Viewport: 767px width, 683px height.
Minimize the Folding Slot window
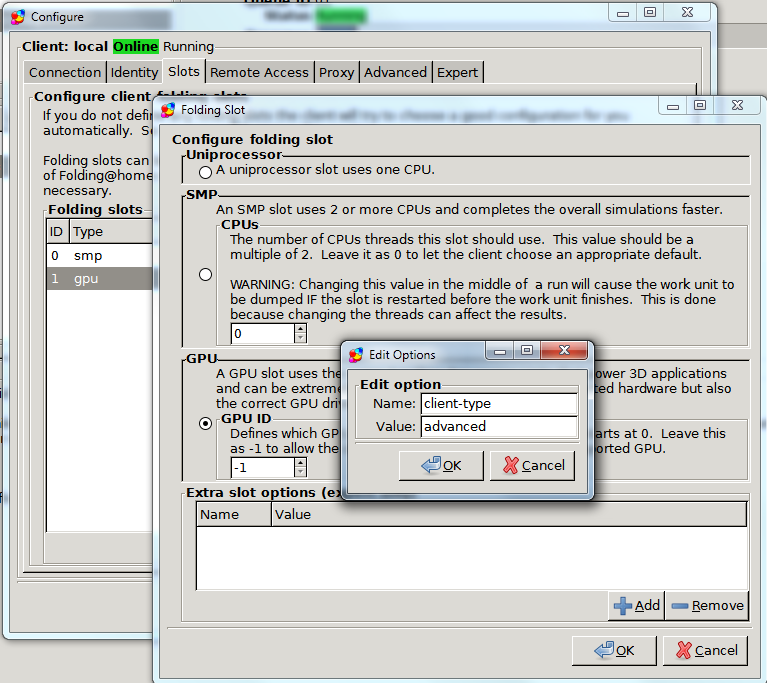click(x=673, y=105)
